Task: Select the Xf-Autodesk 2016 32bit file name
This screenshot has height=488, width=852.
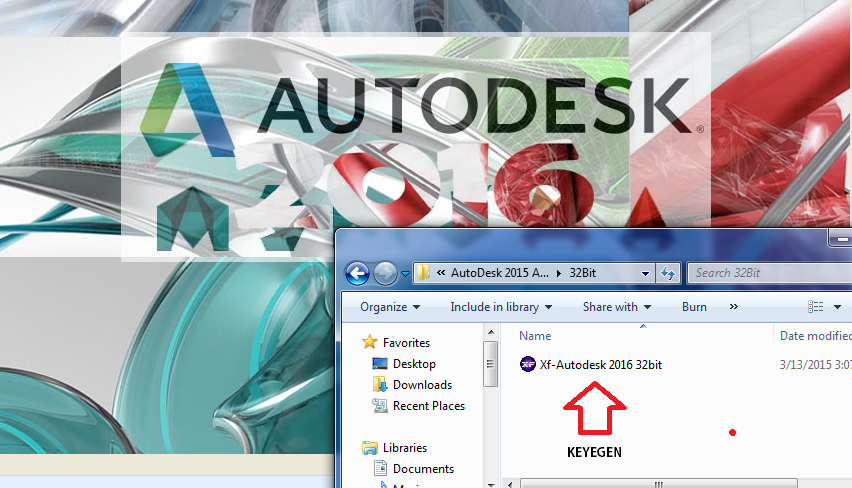Action: (x=600, y=365)
